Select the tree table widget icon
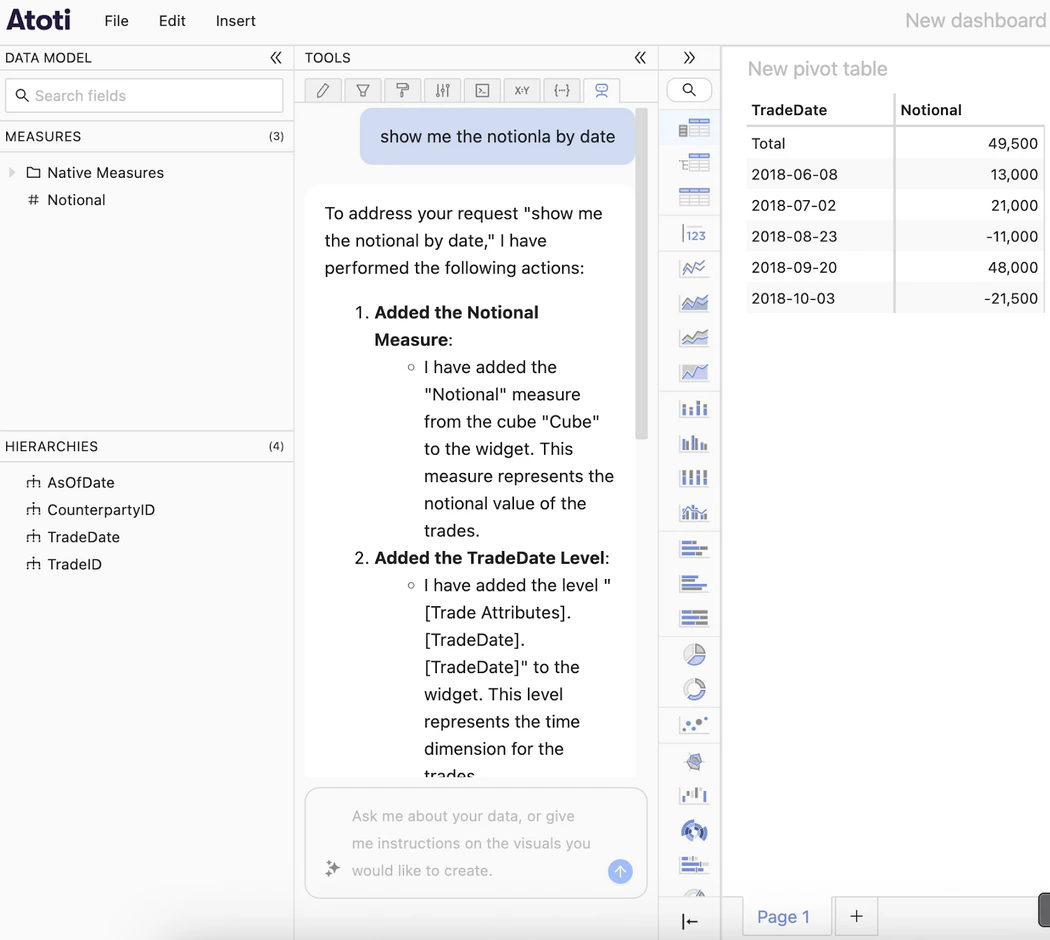The height and width of the screenshot is (940, 1050). pyautogui.click(x=694, y=163)
